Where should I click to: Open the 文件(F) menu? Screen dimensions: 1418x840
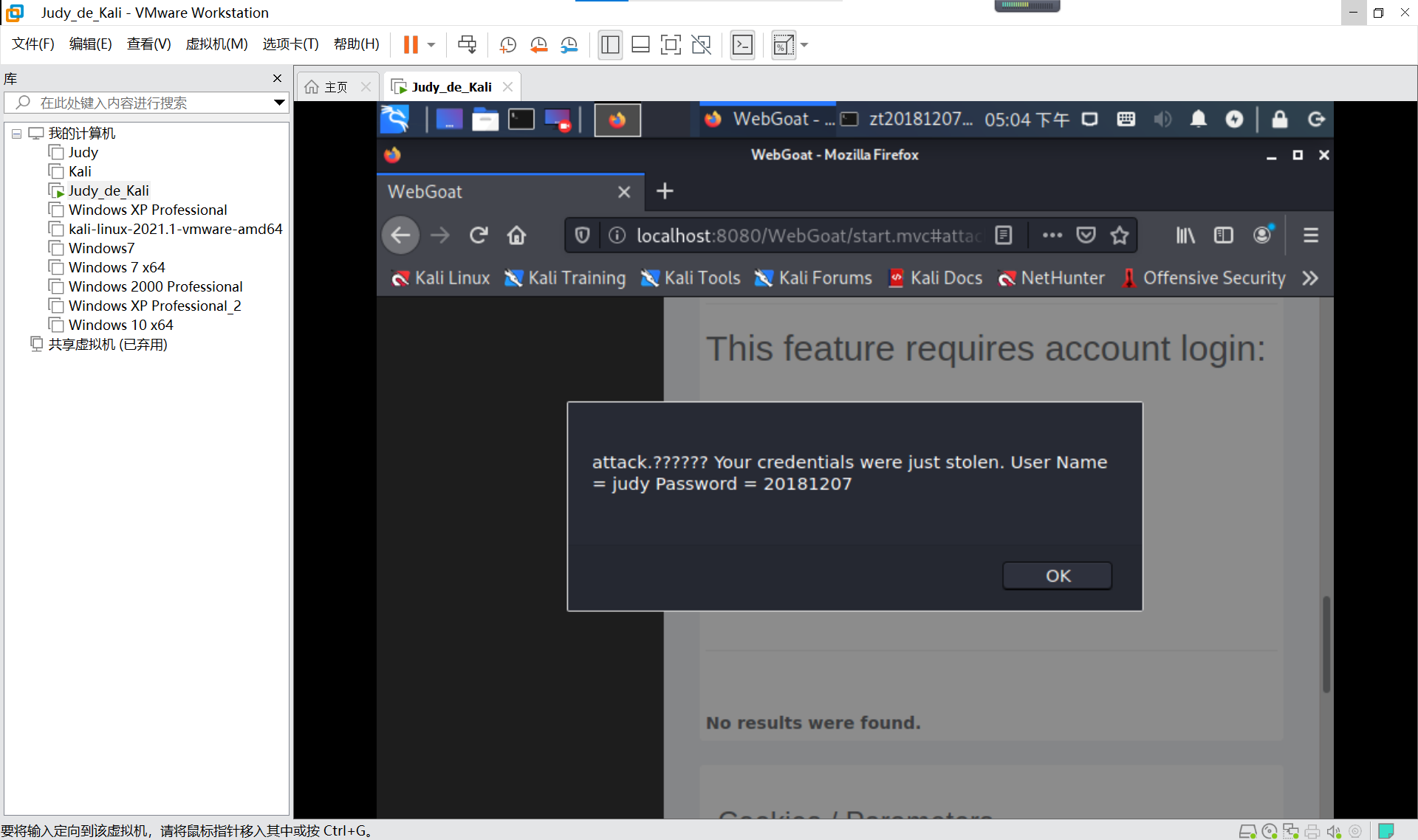[33, 44]
